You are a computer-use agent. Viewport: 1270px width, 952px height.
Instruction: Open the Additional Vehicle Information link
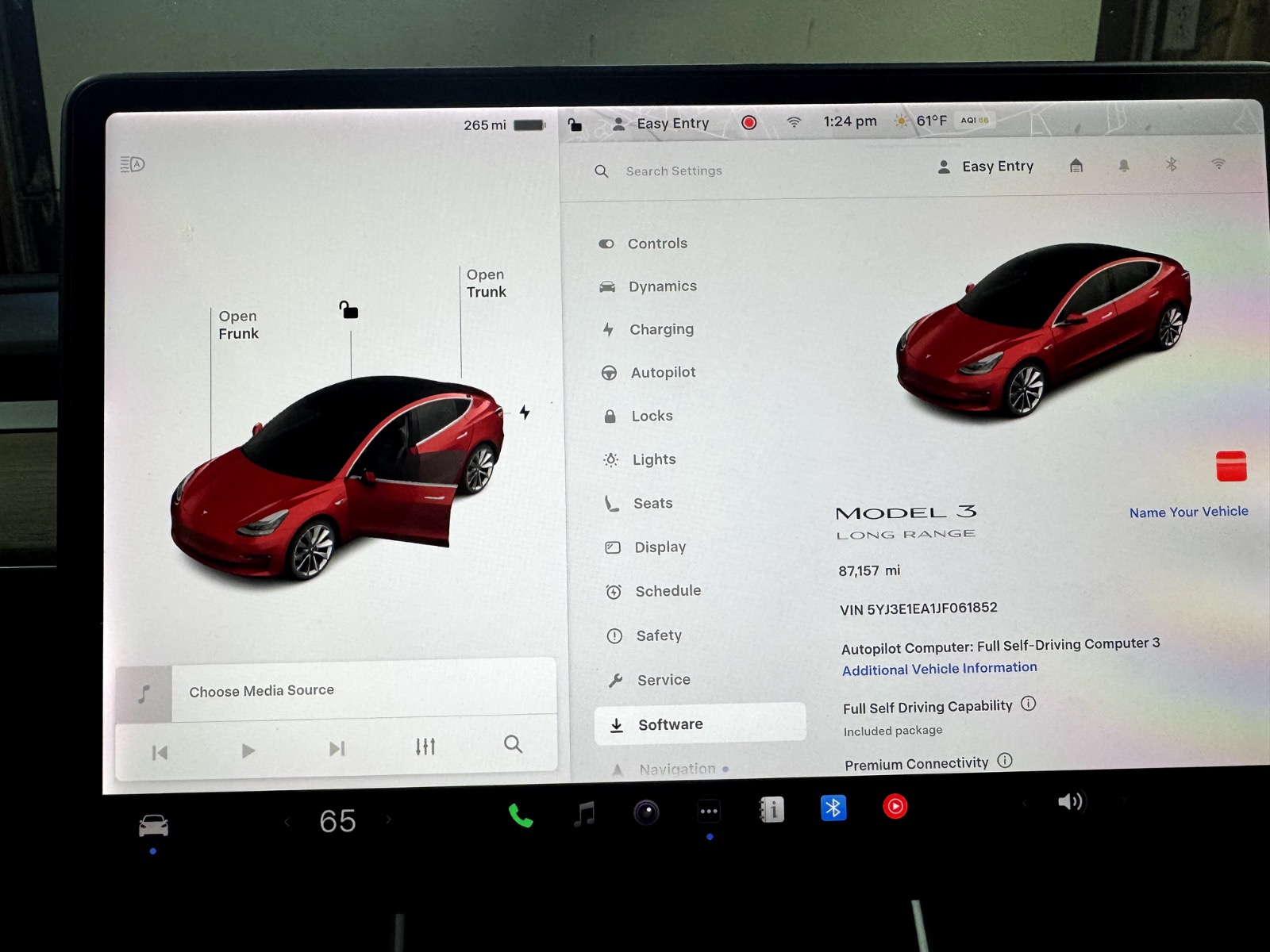point(939,669)
